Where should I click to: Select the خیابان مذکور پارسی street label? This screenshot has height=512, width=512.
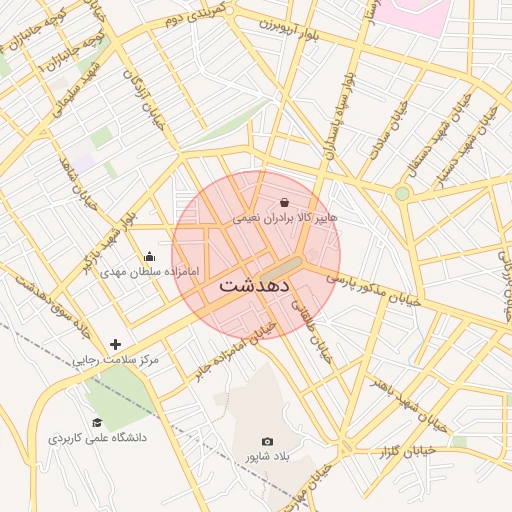click(373, 289)
